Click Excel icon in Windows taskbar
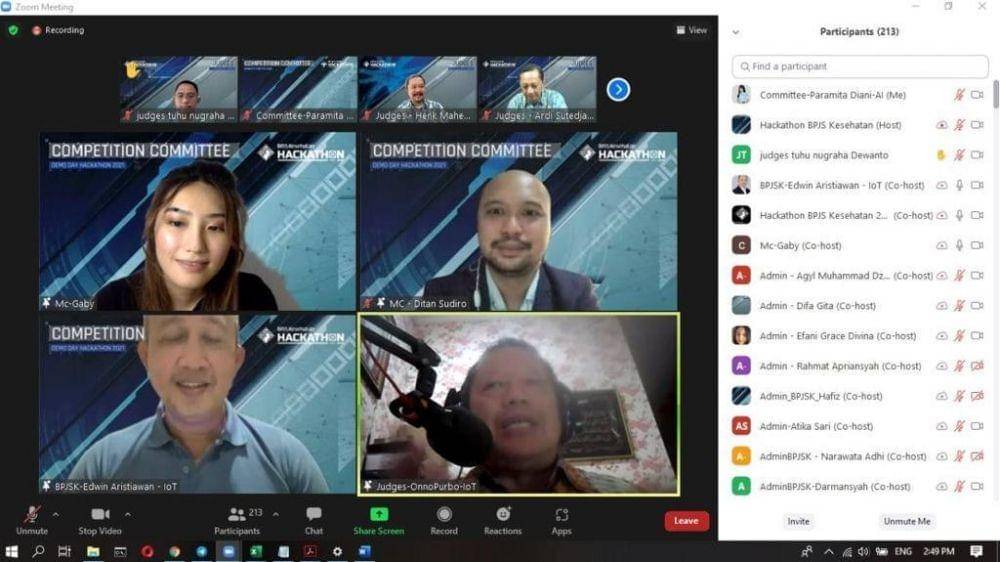 click(255, 551)
